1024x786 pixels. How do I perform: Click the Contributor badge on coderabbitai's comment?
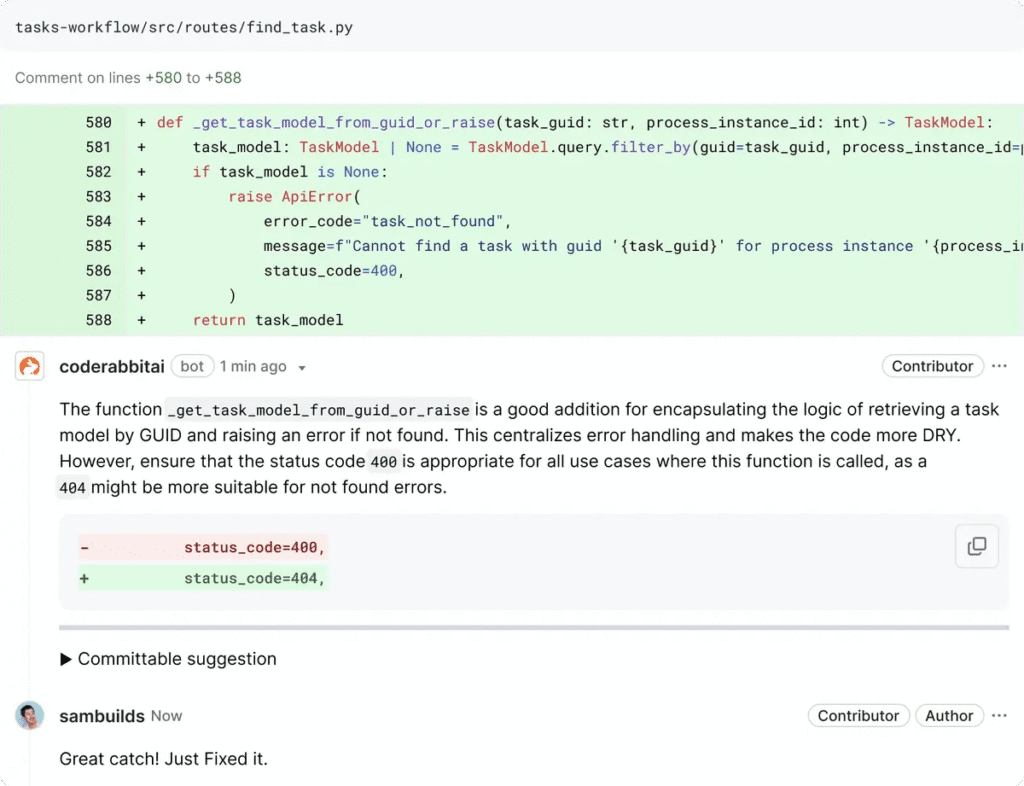click(x=932, y=366)
